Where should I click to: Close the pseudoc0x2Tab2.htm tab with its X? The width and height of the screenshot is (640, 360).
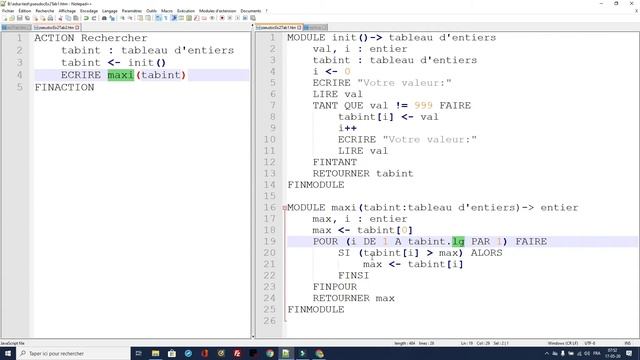coord(78,27)
